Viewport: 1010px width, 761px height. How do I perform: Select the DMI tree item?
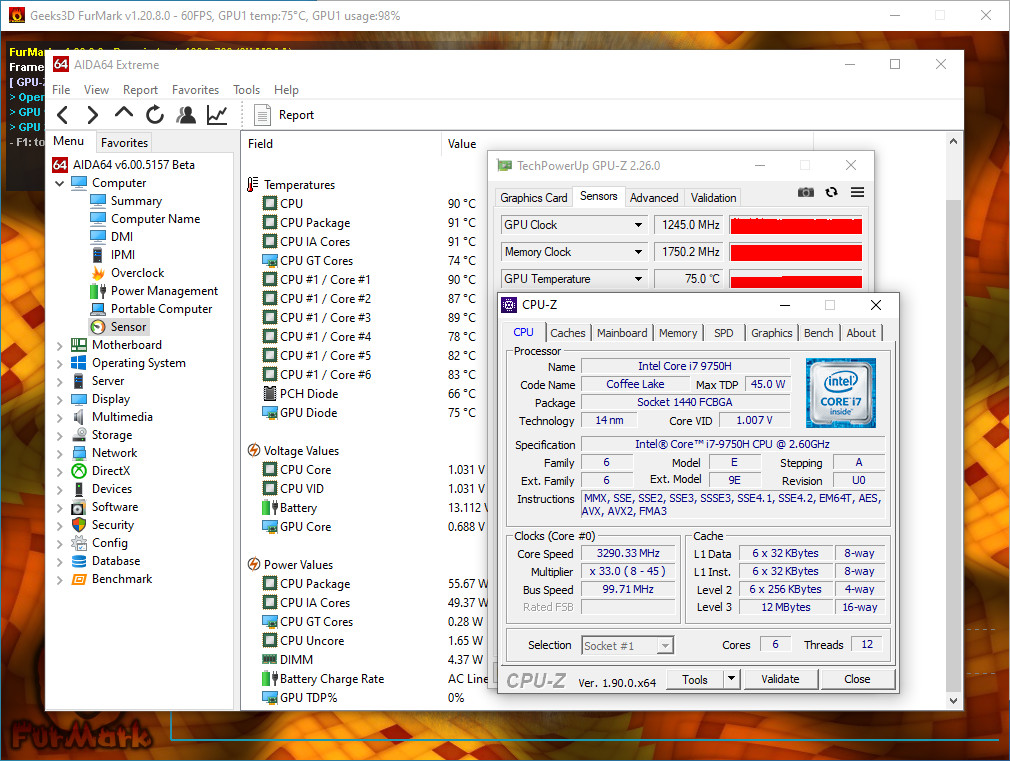122,237
